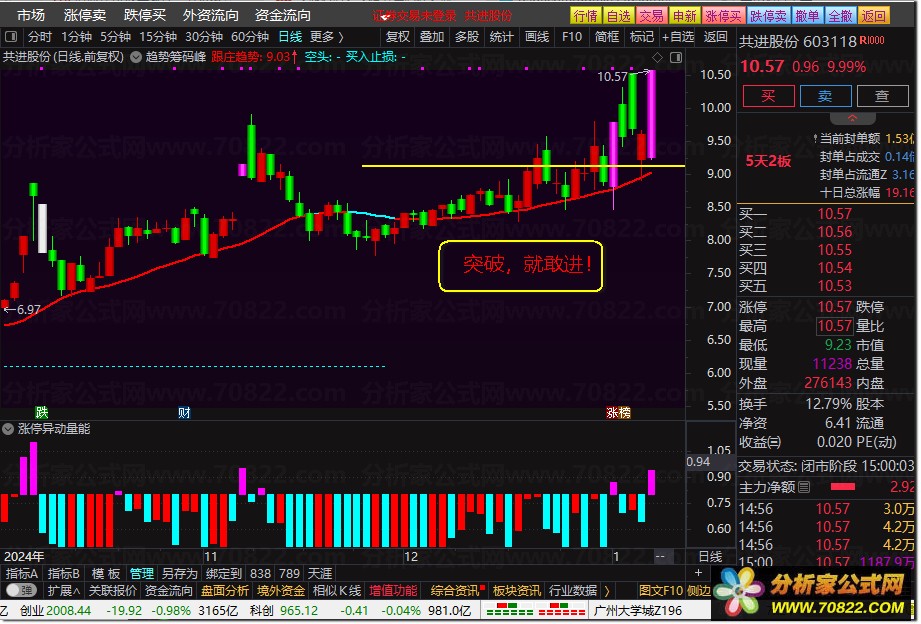Viewport: 921px width, 624px height.
Task: Open the 涨停卖 menu item
Action: click(x=85, y=15)
